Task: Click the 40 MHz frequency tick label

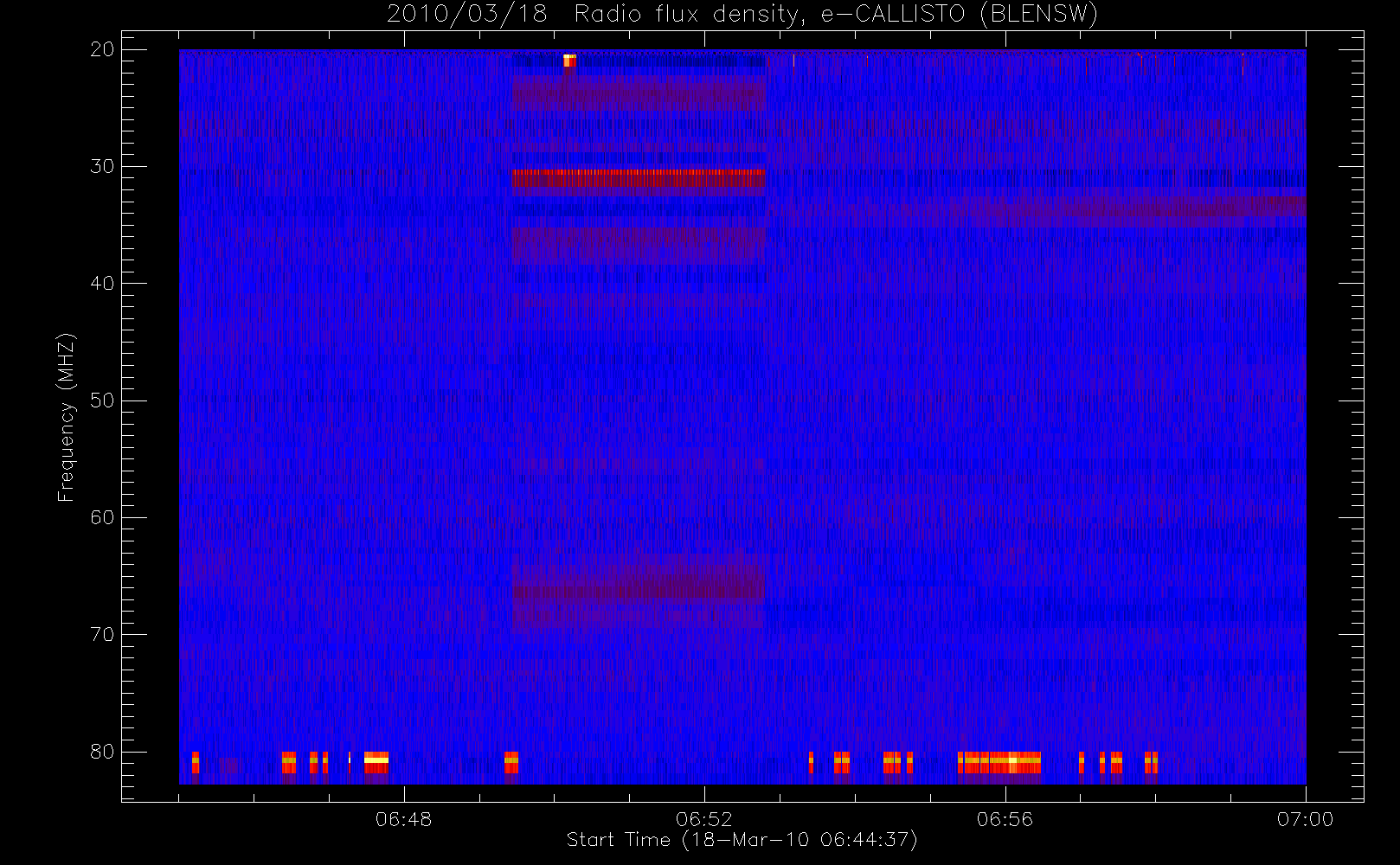Action: [102, 284]
